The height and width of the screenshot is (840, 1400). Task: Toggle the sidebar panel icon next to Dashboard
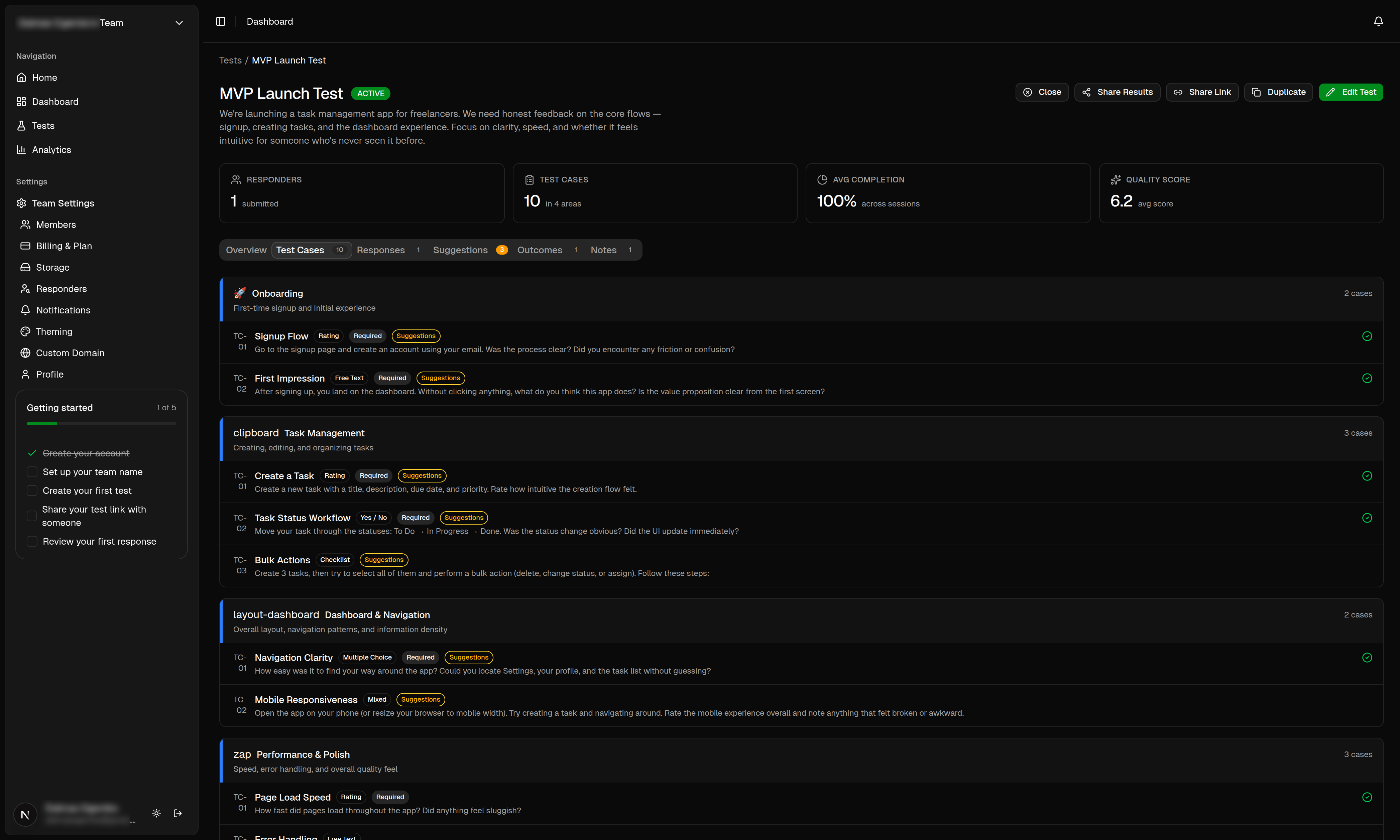[220, 21]
